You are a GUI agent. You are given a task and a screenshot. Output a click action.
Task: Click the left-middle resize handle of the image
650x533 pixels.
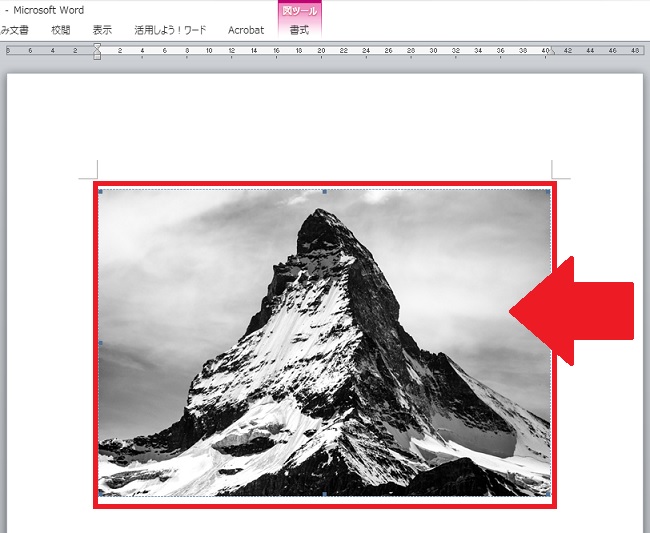click(100, 343)
